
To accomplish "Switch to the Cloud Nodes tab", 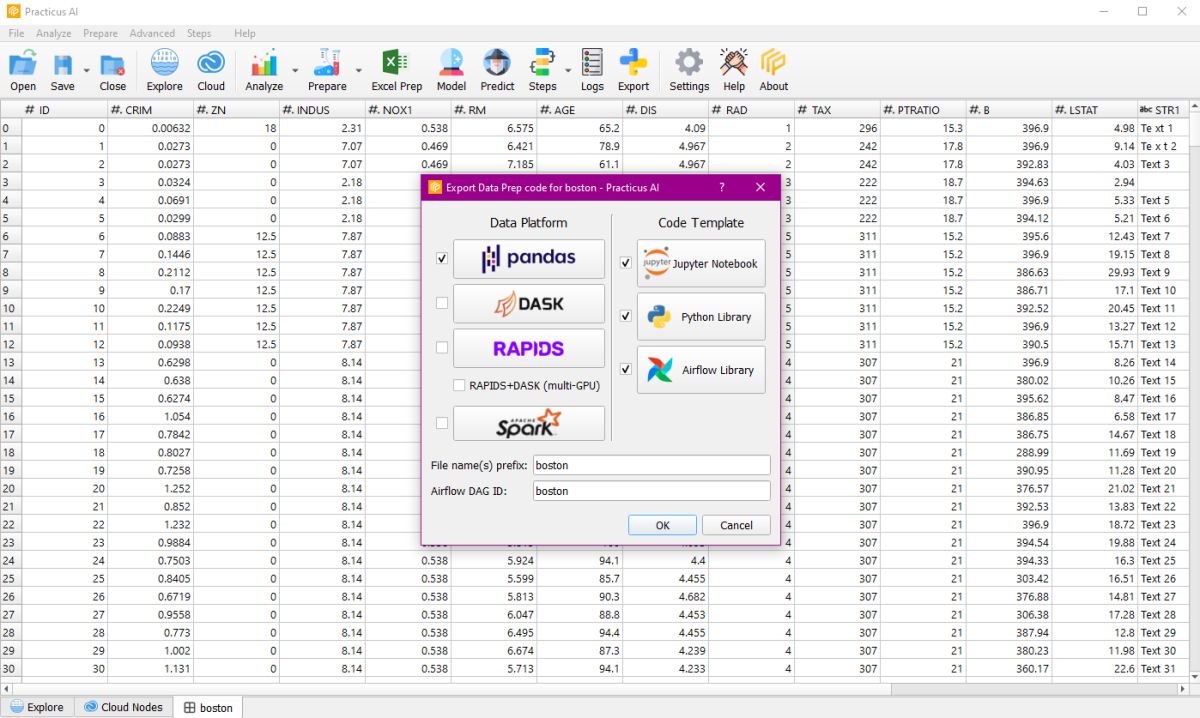I will tap(123, 707).
